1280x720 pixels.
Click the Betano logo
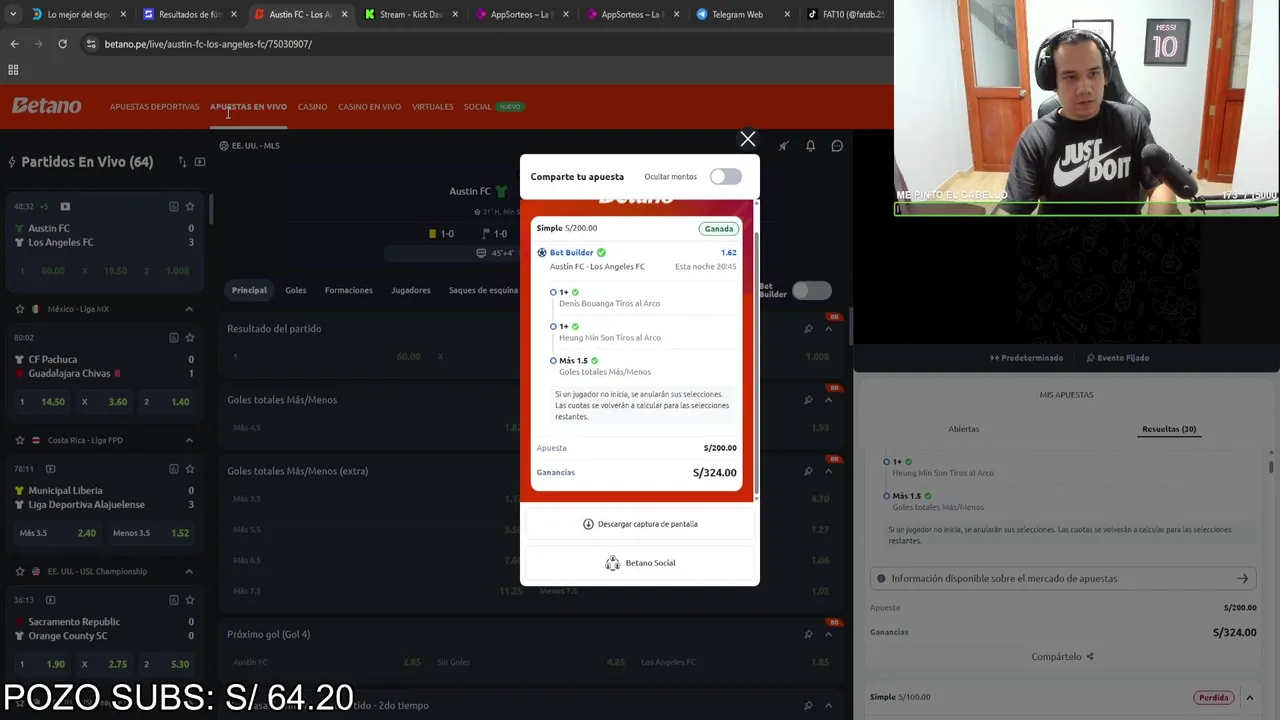click(x=47, y=106)
